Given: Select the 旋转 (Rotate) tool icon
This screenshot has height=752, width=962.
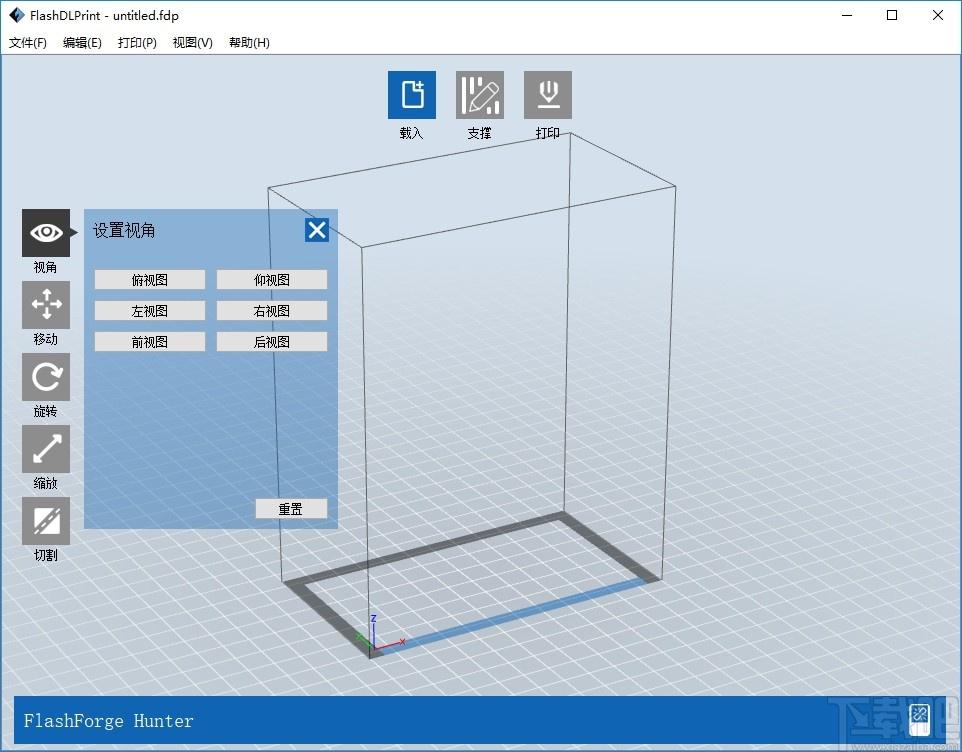Looking at the screenshot, I should 46,377.
